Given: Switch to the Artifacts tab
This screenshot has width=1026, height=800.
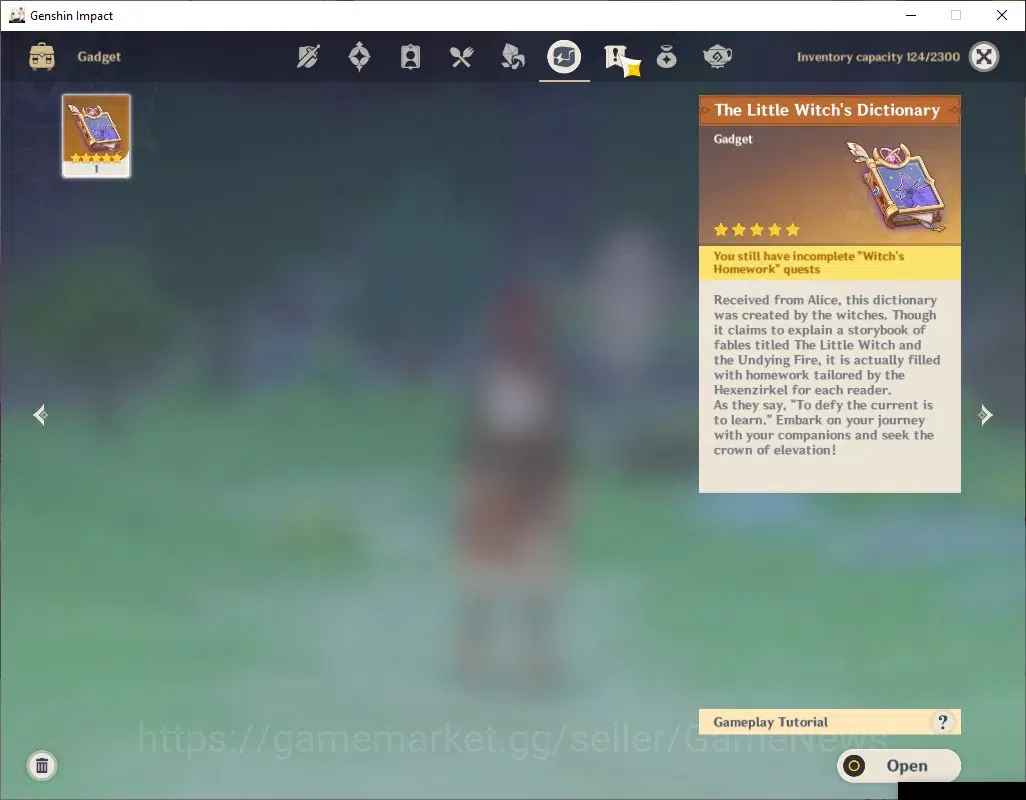Looking at the screenshot, I should (359, 57).
